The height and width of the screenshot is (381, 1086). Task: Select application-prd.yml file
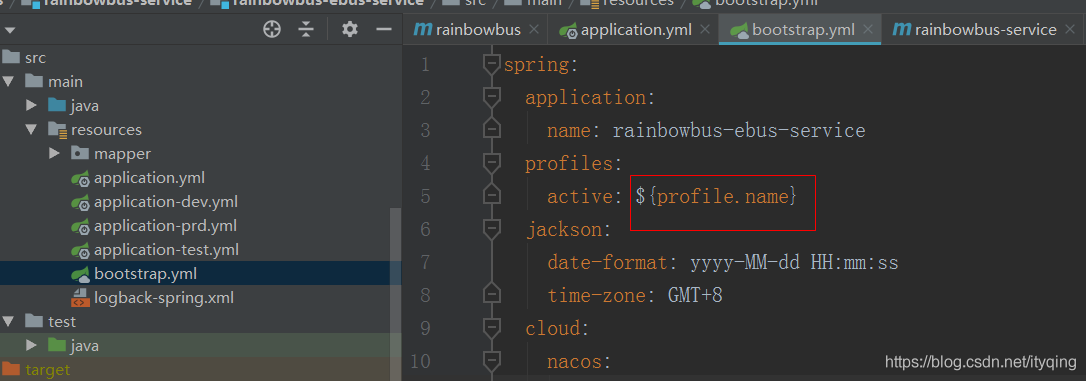tap(165, 226)
